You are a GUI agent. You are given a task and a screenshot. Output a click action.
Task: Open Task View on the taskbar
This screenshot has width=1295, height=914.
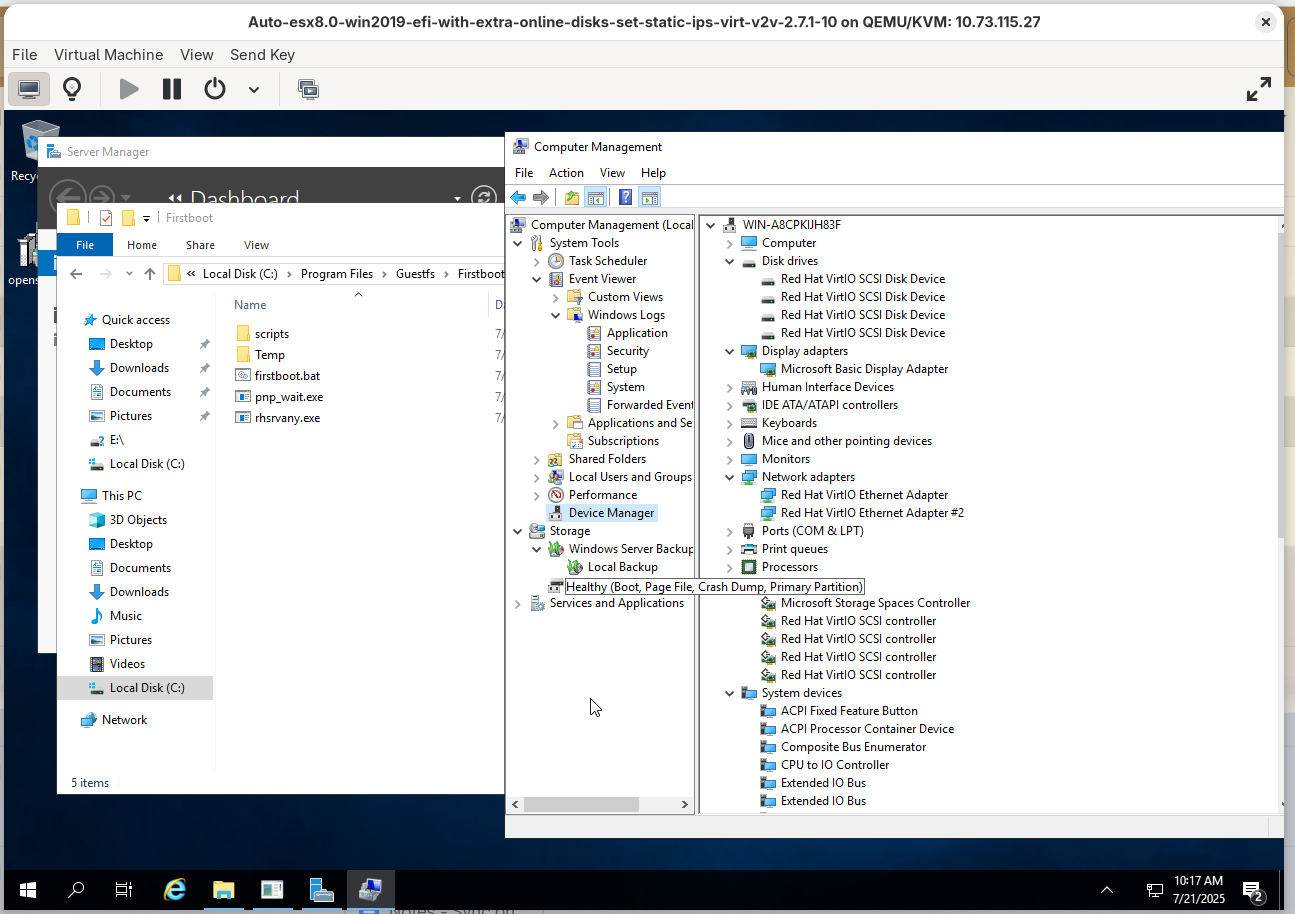click(x=124, y=889)
